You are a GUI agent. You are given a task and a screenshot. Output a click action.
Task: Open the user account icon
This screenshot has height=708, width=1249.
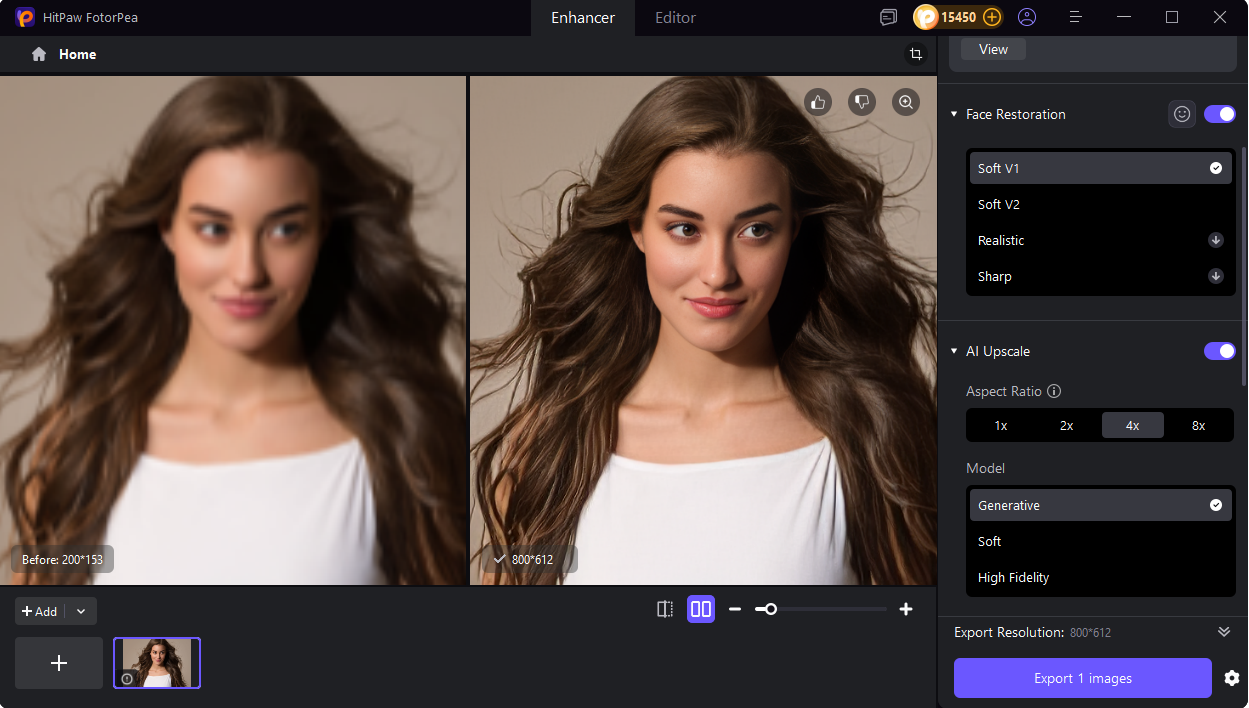[1027, 17]
